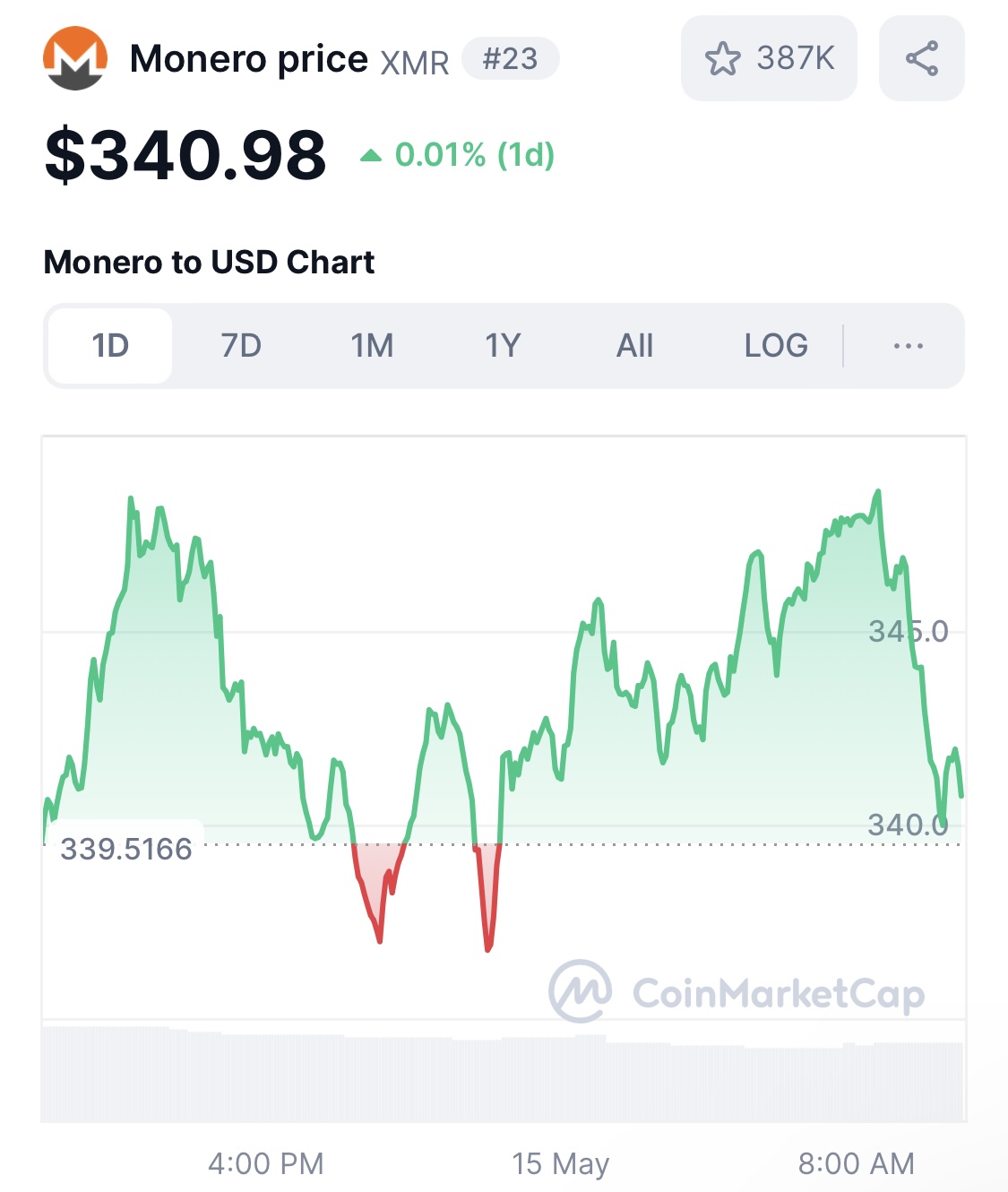Switch to the 7D timeframe

point(241,346)
